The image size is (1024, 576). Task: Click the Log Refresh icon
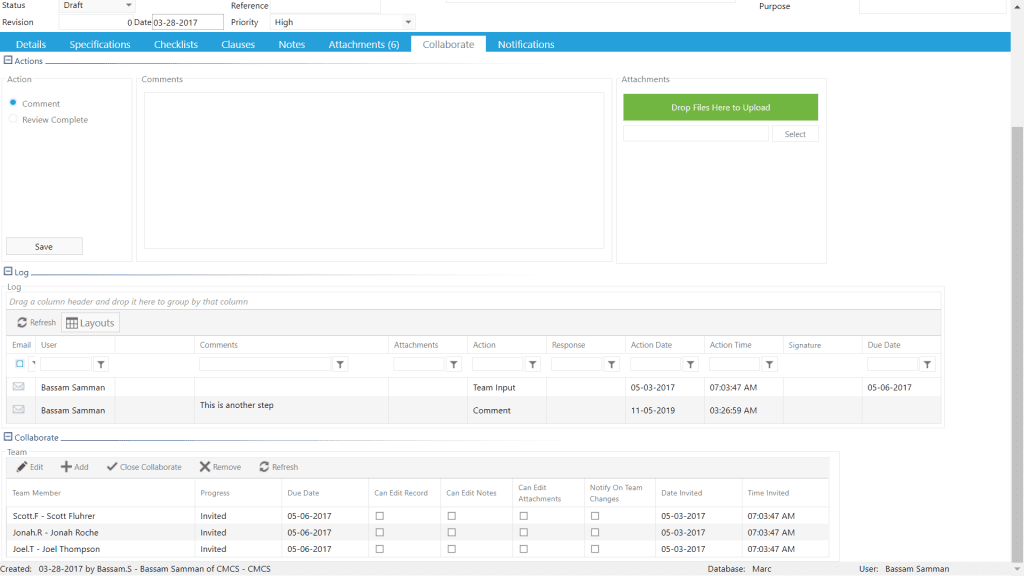coord(22,323)
